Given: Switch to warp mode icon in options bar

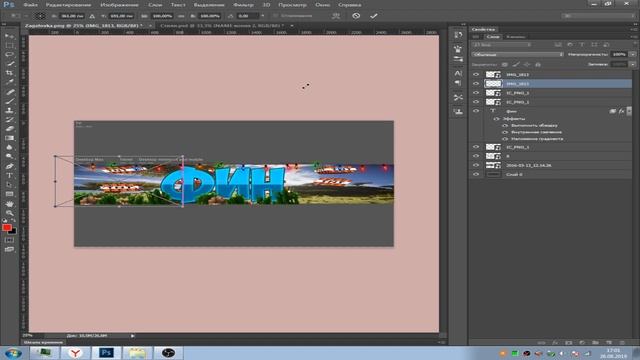Looking at the screenshot, I should [336, 16].
